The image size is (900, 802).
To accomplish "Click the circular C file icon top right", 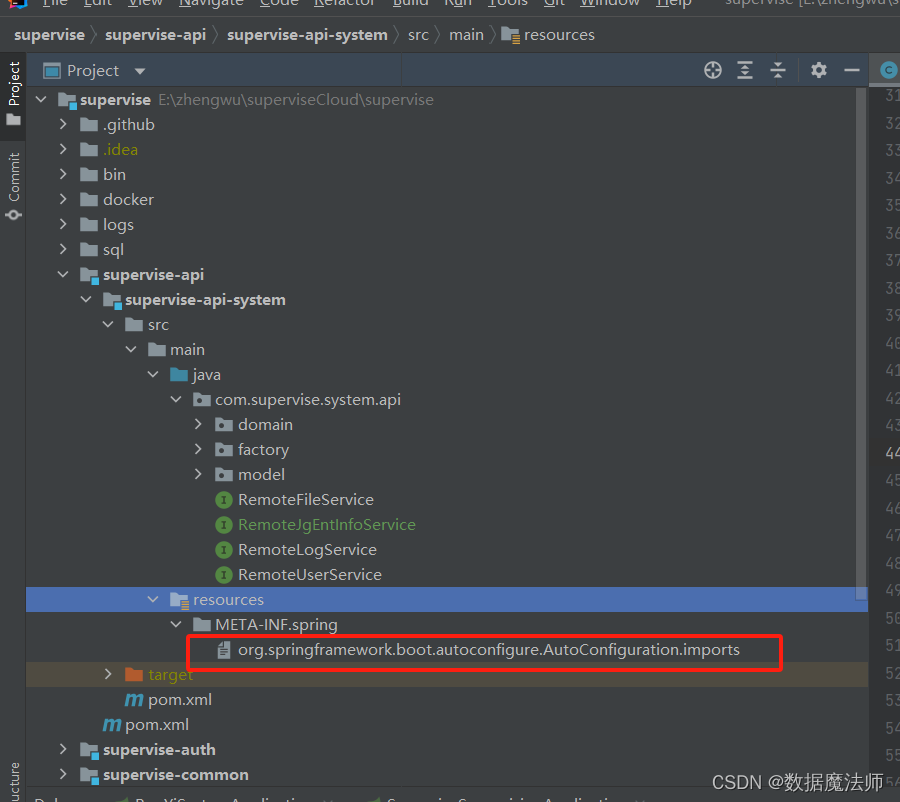I will click(887, 70).
